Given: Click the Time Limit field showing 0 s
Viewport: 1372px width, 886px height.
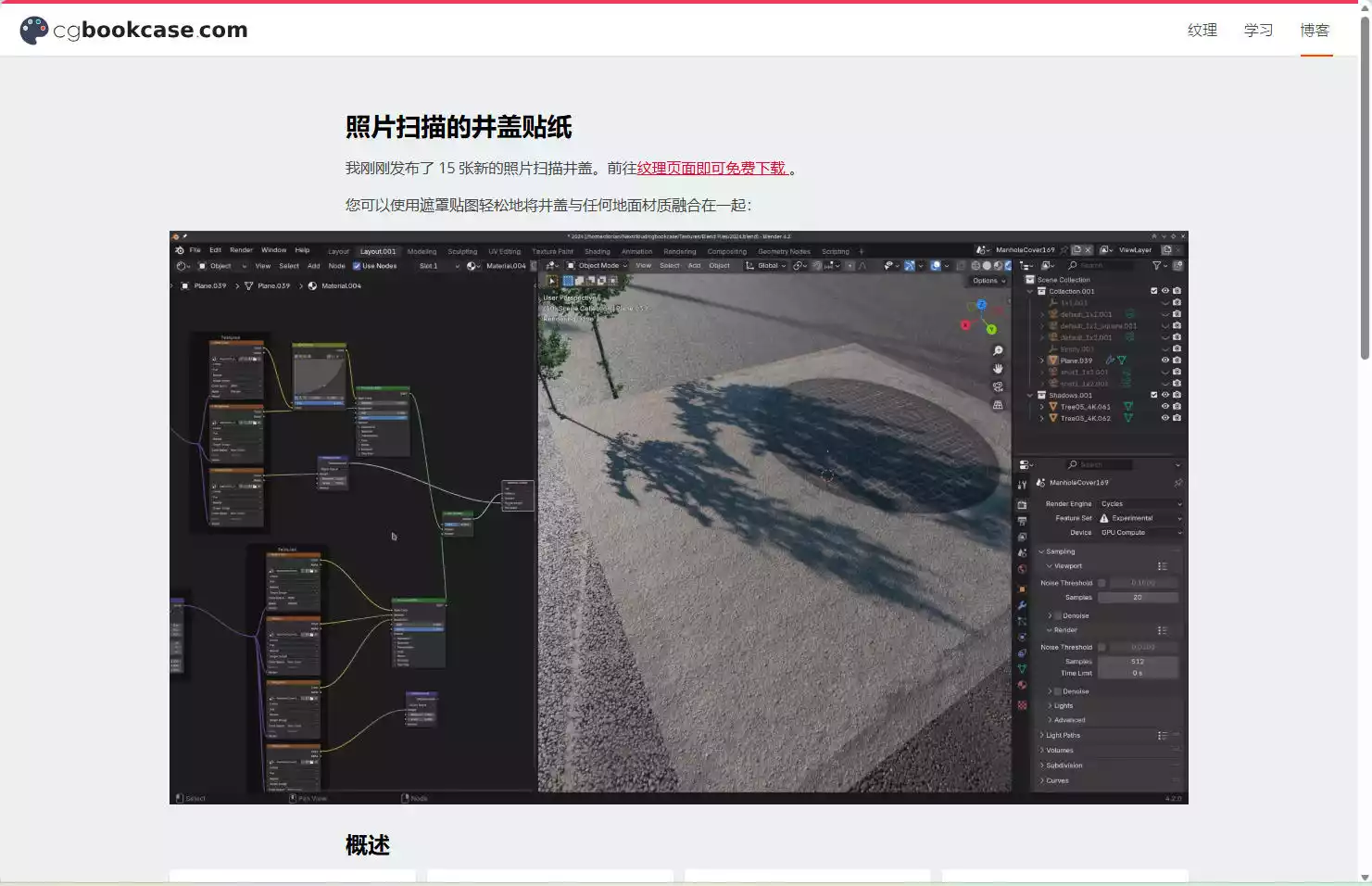Looking at the screenshot, I should [1138, 673].
